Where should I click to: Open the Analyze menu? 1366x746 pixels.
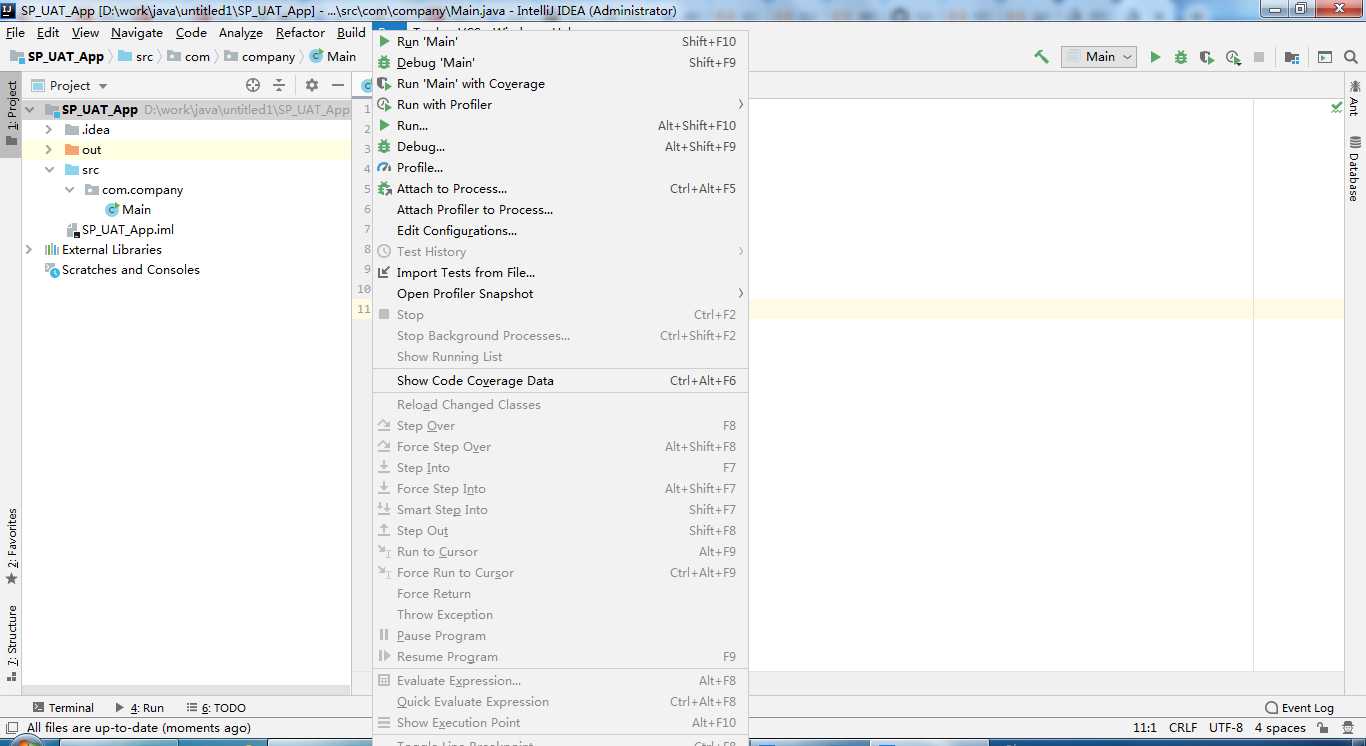pyautogui.click(x=241, y=32)
